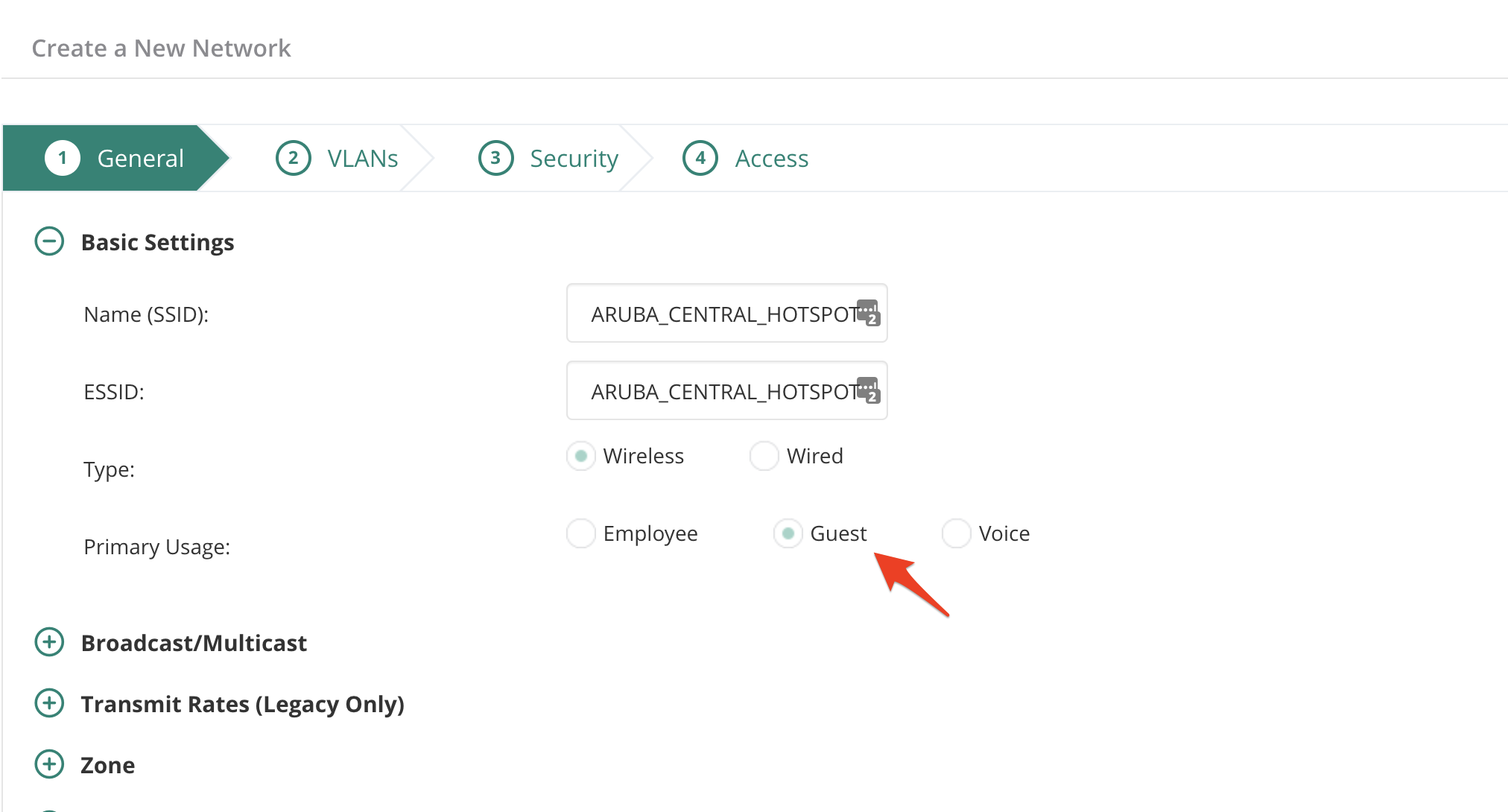Image resolution: width=1508 pixels, height=812 pixels.
Task: Expand the Zone section
Action: pyautogui.click(x=49, y=764)
